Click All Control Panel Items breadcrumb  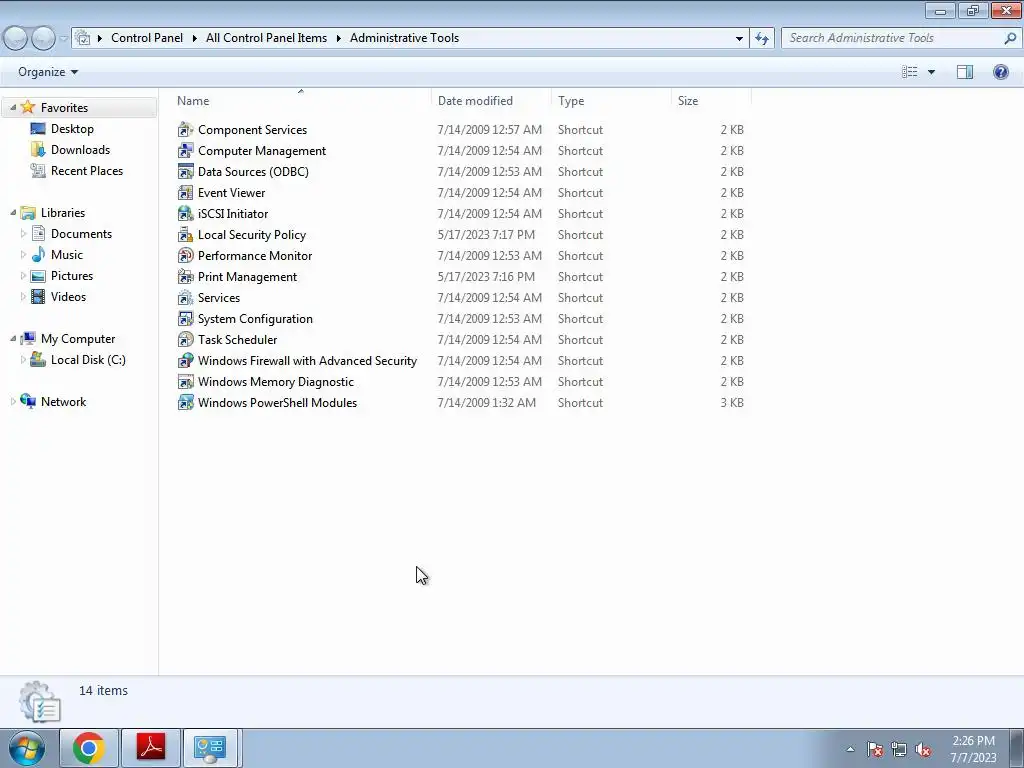click(266, 38)
